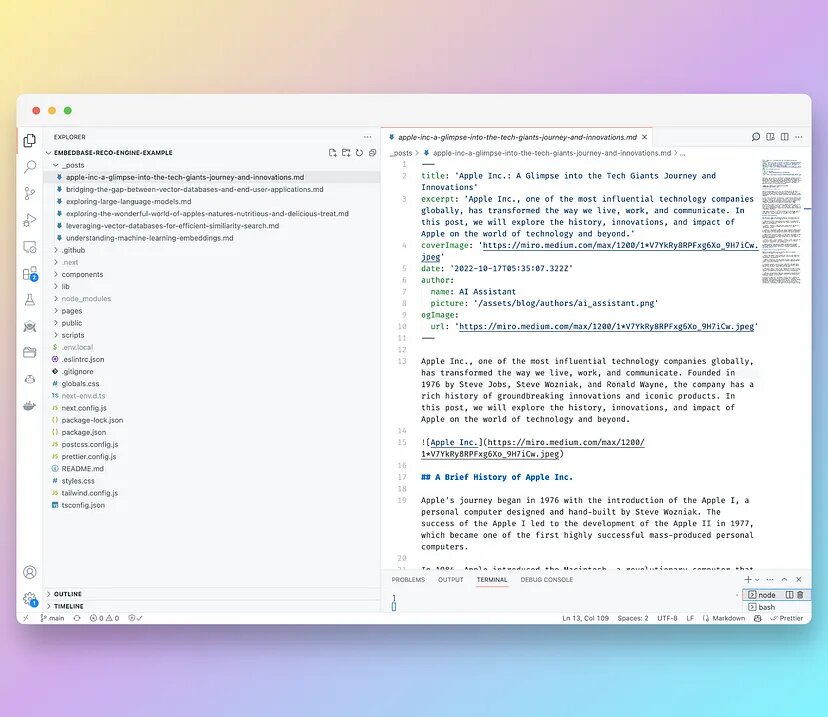Screen dimensions: 828x717
Task: Expand the TIMELINE section
Action: pyautogui.click(x=211, y=606)
